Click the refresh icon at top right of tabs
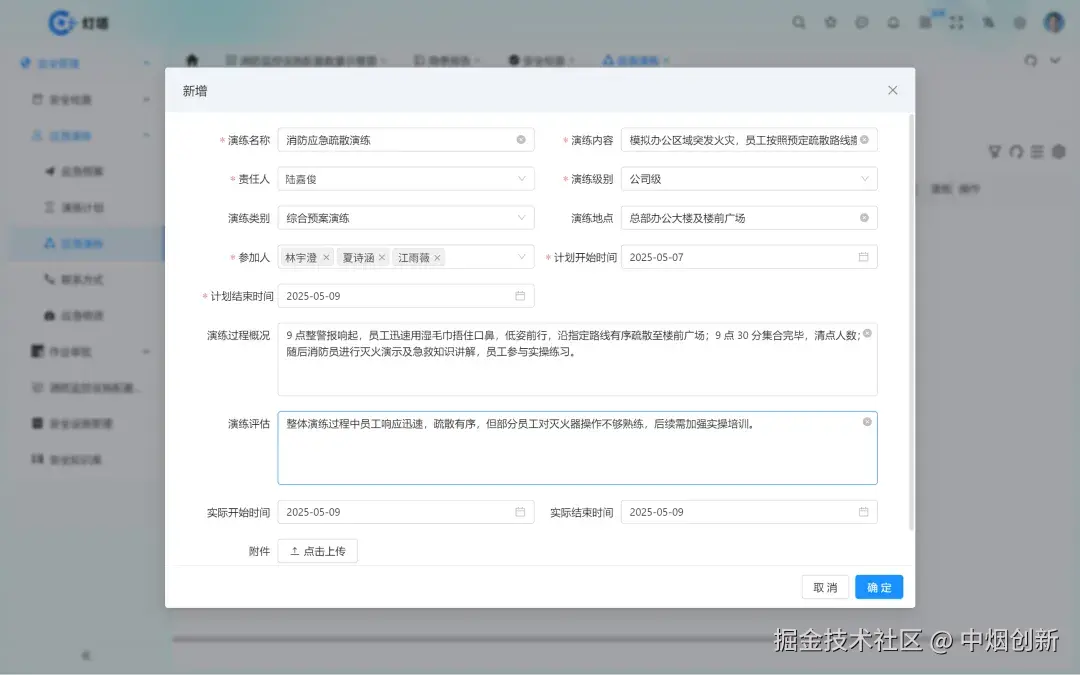 coord(1031,60)
